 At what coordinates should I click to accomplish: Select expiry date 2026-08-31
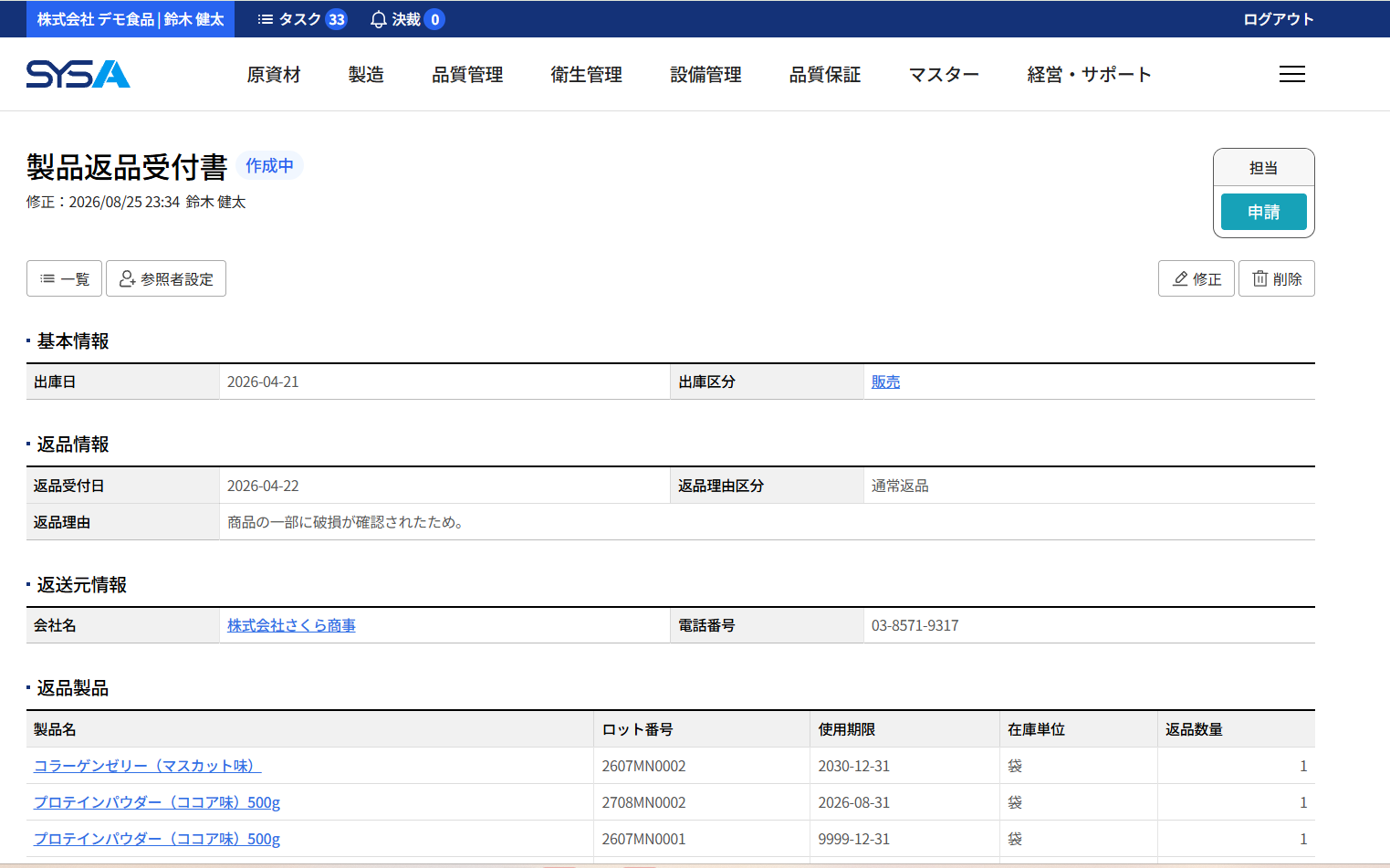coord(853,802)
